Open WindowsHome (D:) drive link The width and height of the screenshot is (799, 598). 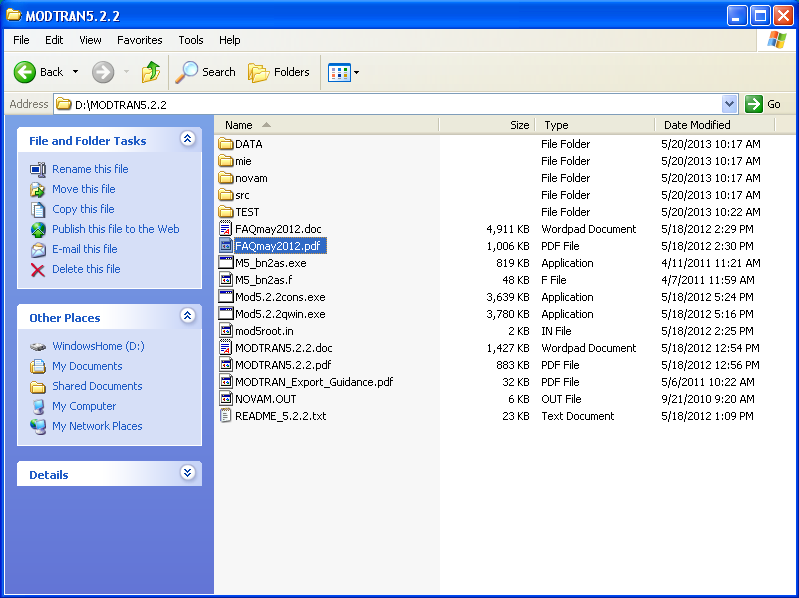click(x=98, y=346)
